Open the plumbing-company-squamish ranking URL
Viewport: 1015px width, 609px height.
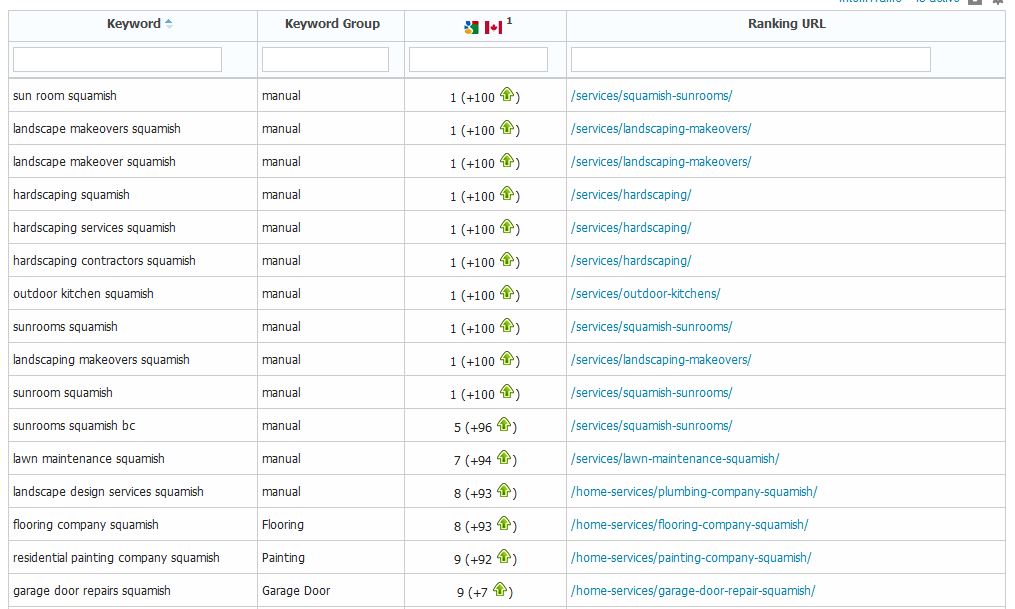coord(694,492)
